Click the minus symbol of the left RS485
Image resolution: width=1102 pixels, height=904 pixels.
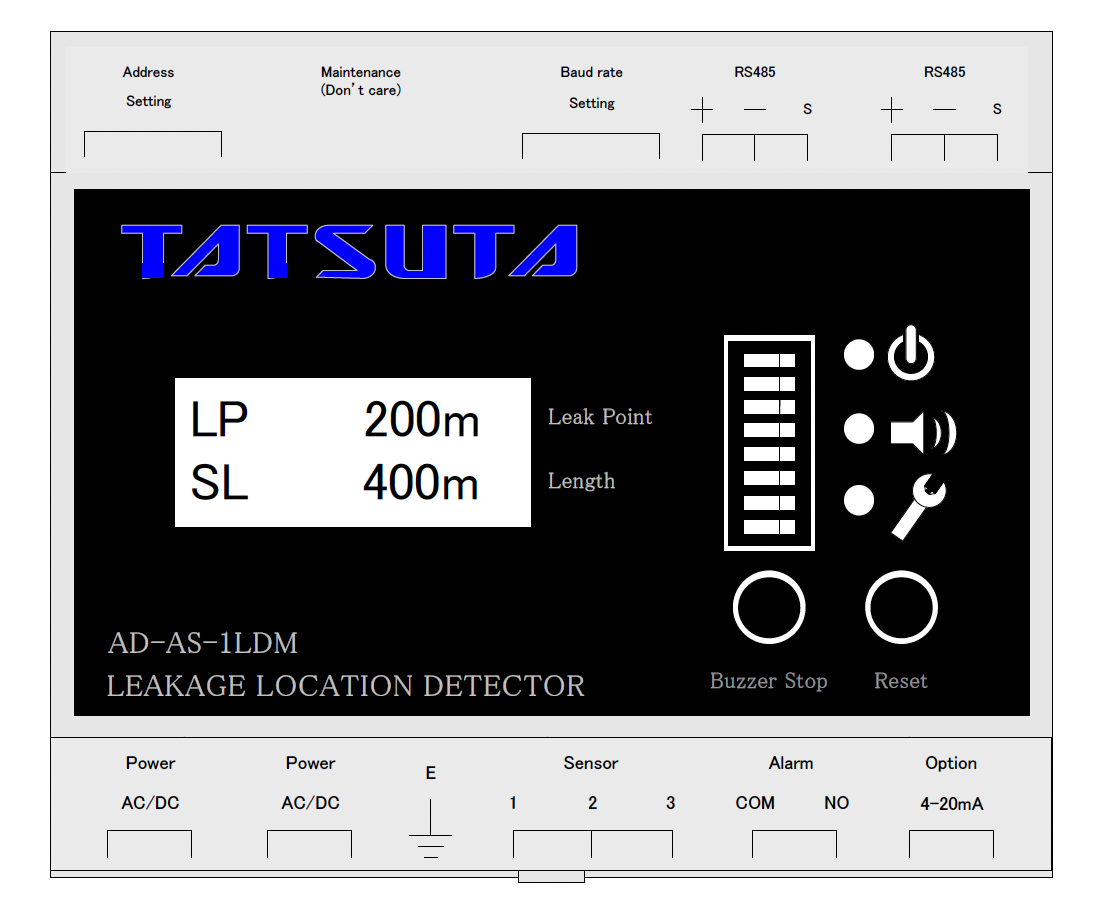(755, 110)
